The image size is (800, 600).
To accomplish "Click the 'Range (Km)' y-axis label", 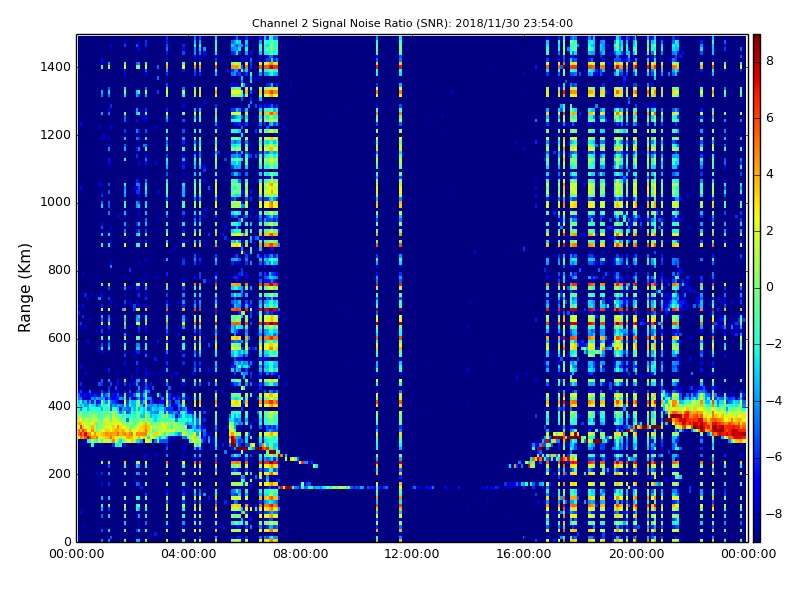I will (x=24, y=288).
